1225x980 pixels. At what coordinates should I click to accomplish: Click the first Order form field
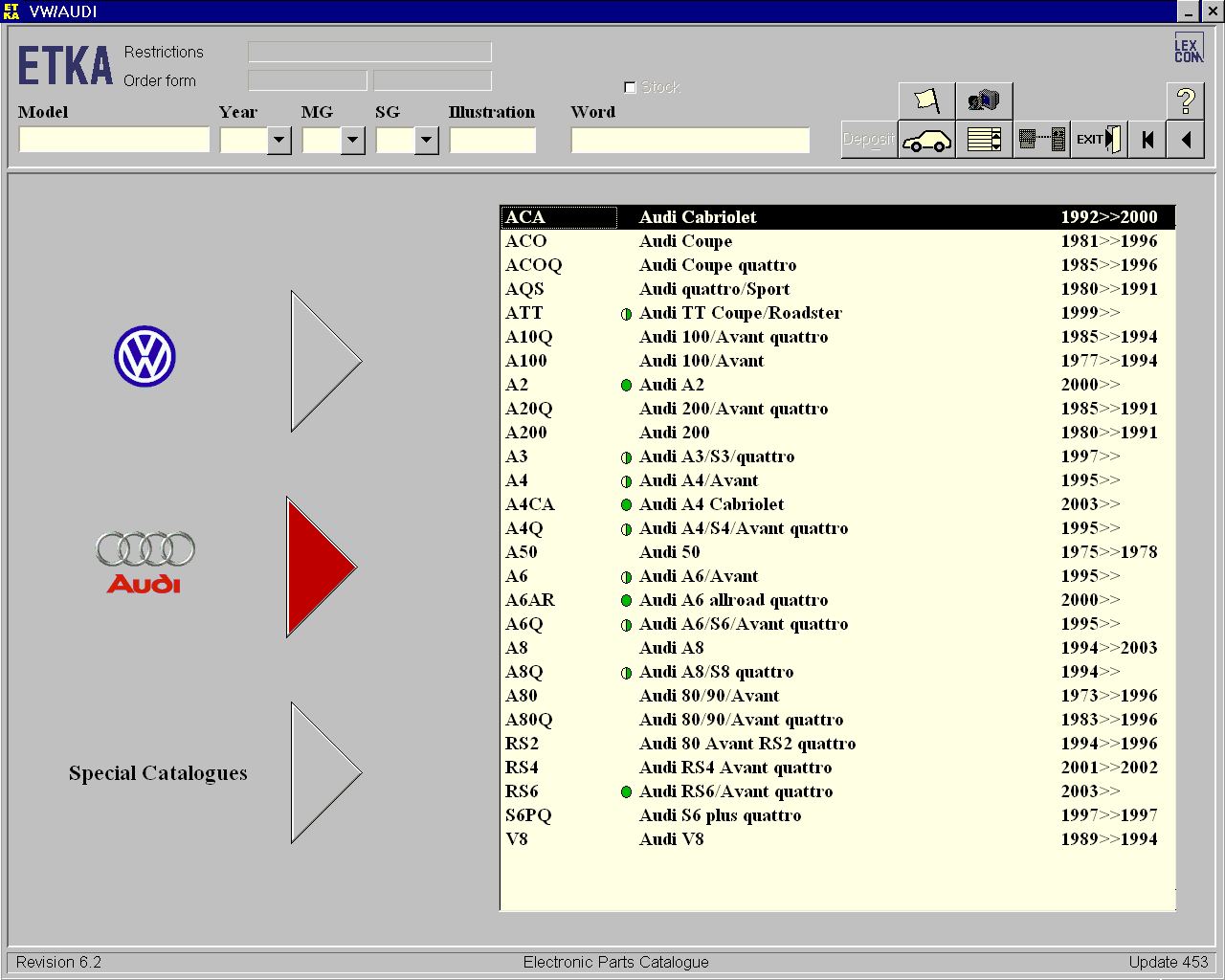pos(307,80)
